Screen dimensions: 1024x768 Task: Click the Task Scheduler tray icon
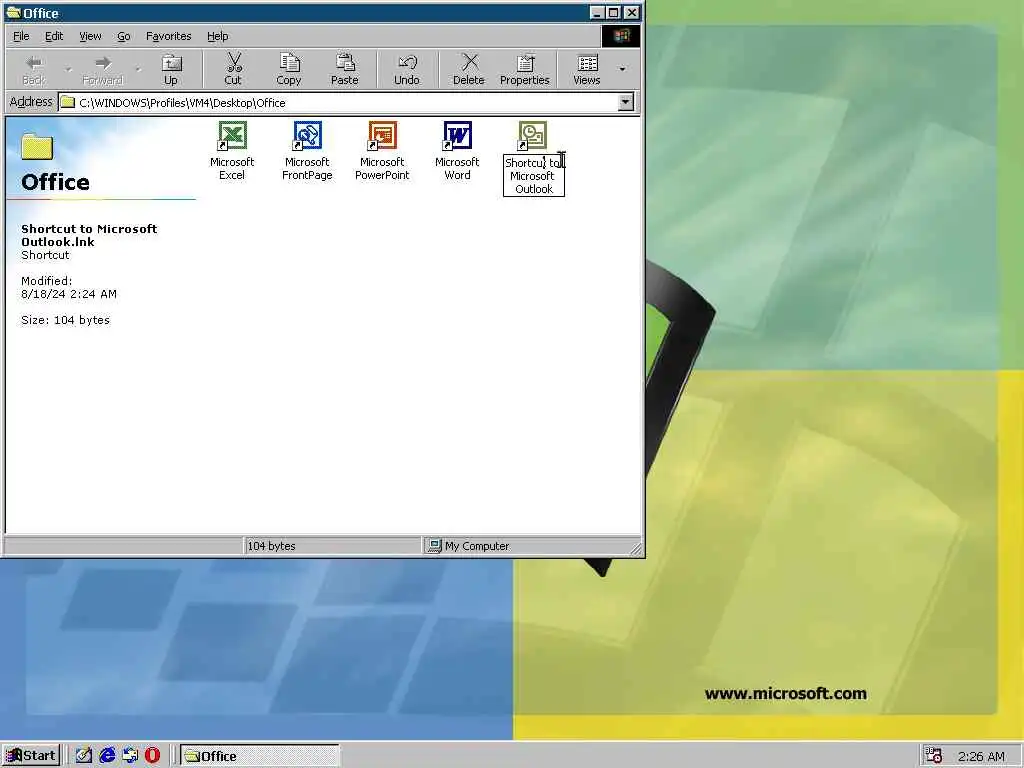pyautogui.click(x=934, y=756)
